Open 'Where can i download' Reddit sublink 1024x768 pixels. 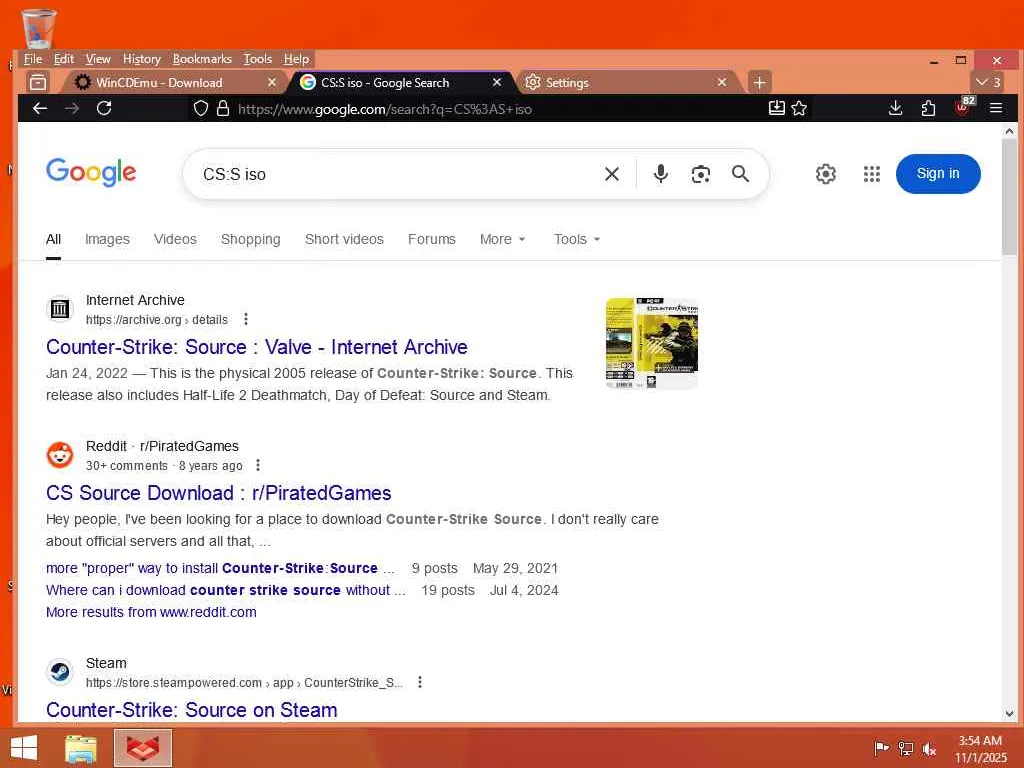pos(225,590)
